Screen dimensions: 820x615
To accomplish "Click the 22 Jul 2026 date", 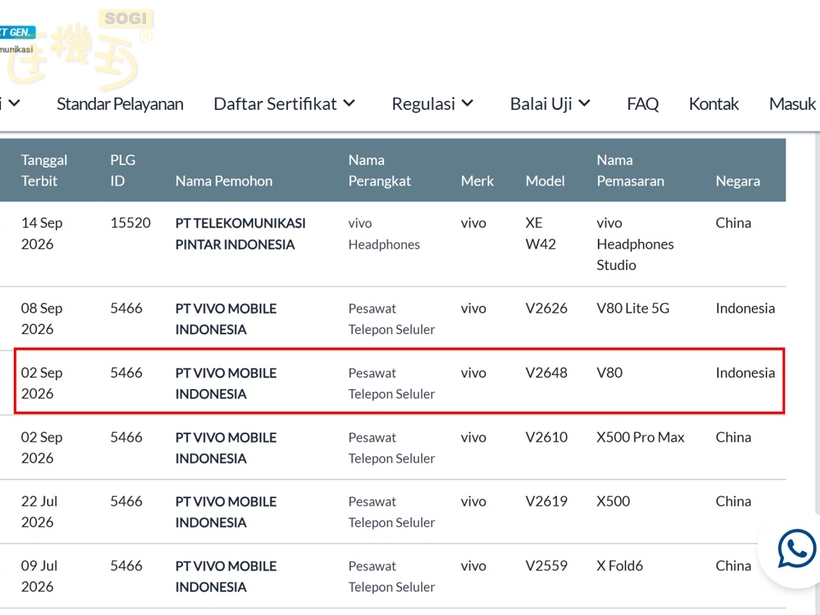I will point(39,511).
